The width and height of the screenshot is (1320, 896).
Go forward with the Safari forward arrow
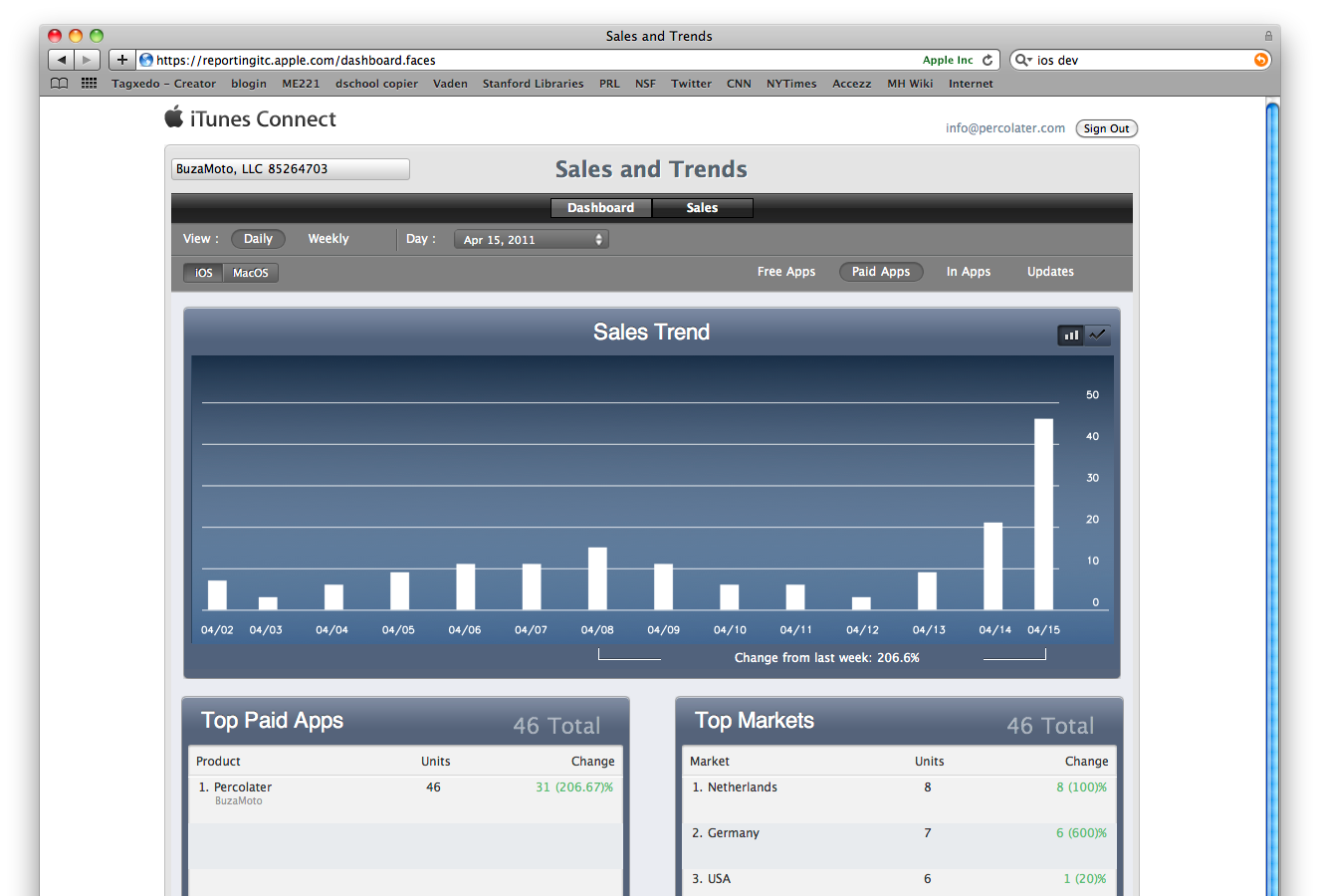(x=88, y=60)
